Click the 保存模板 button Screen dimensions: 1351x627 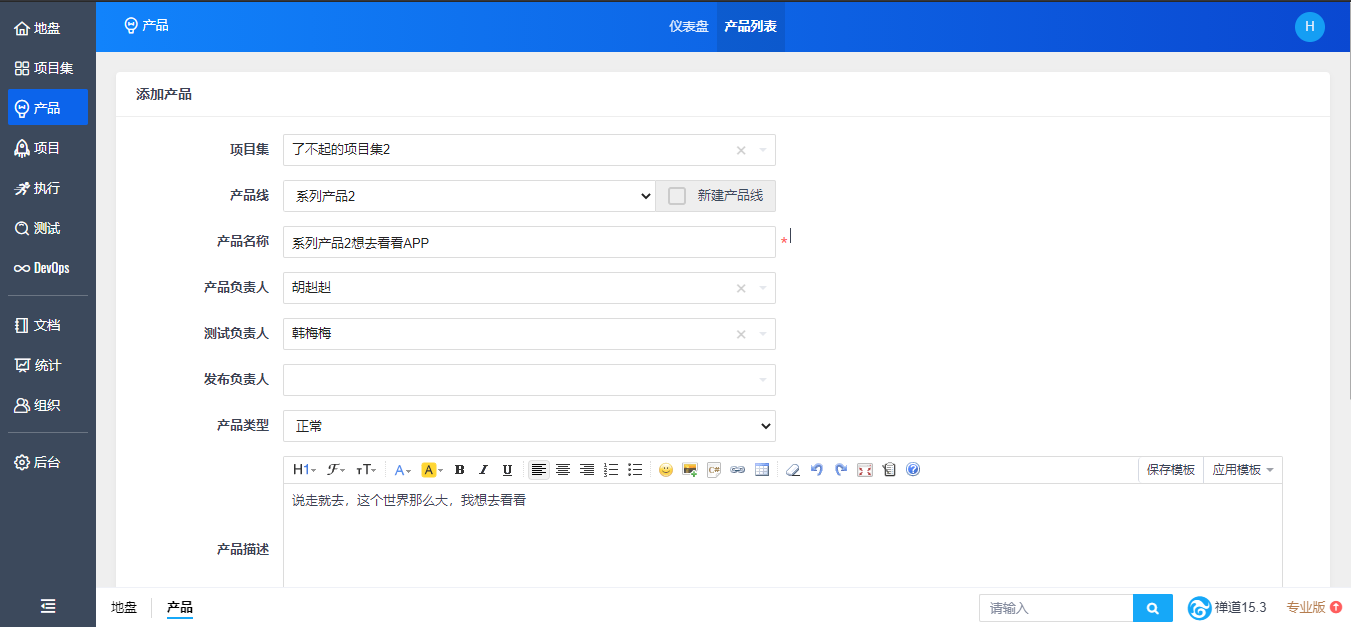pos(1170,470)
